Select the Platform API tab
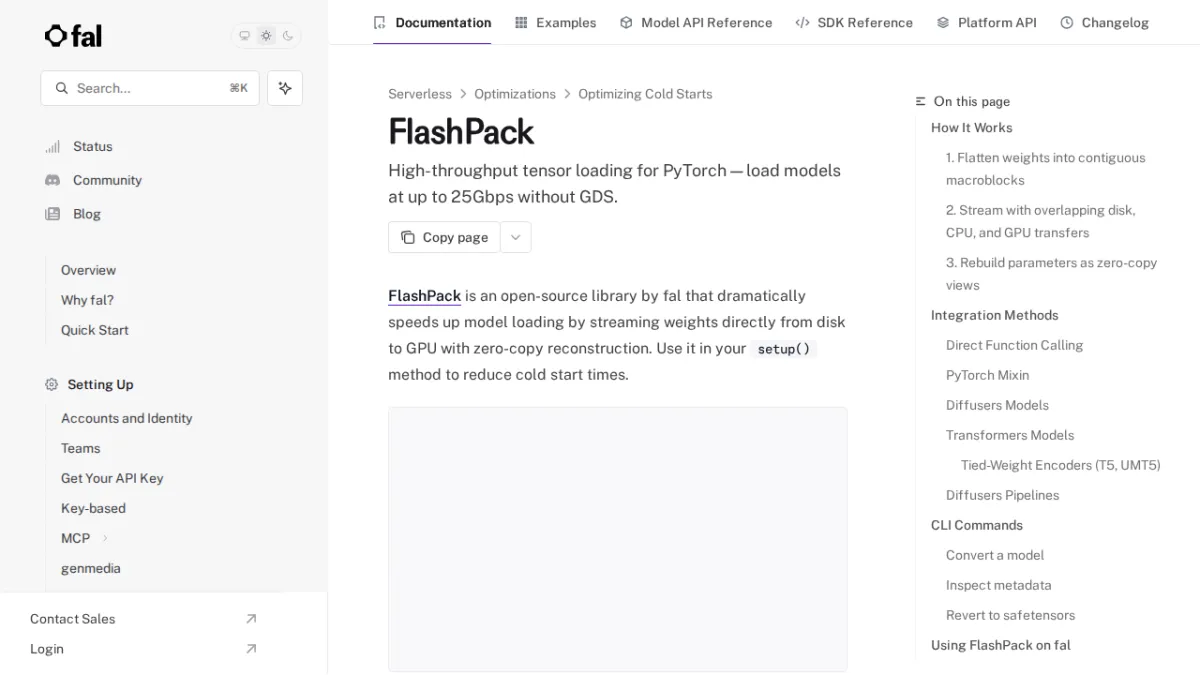1200x675 pixels. 987,22
